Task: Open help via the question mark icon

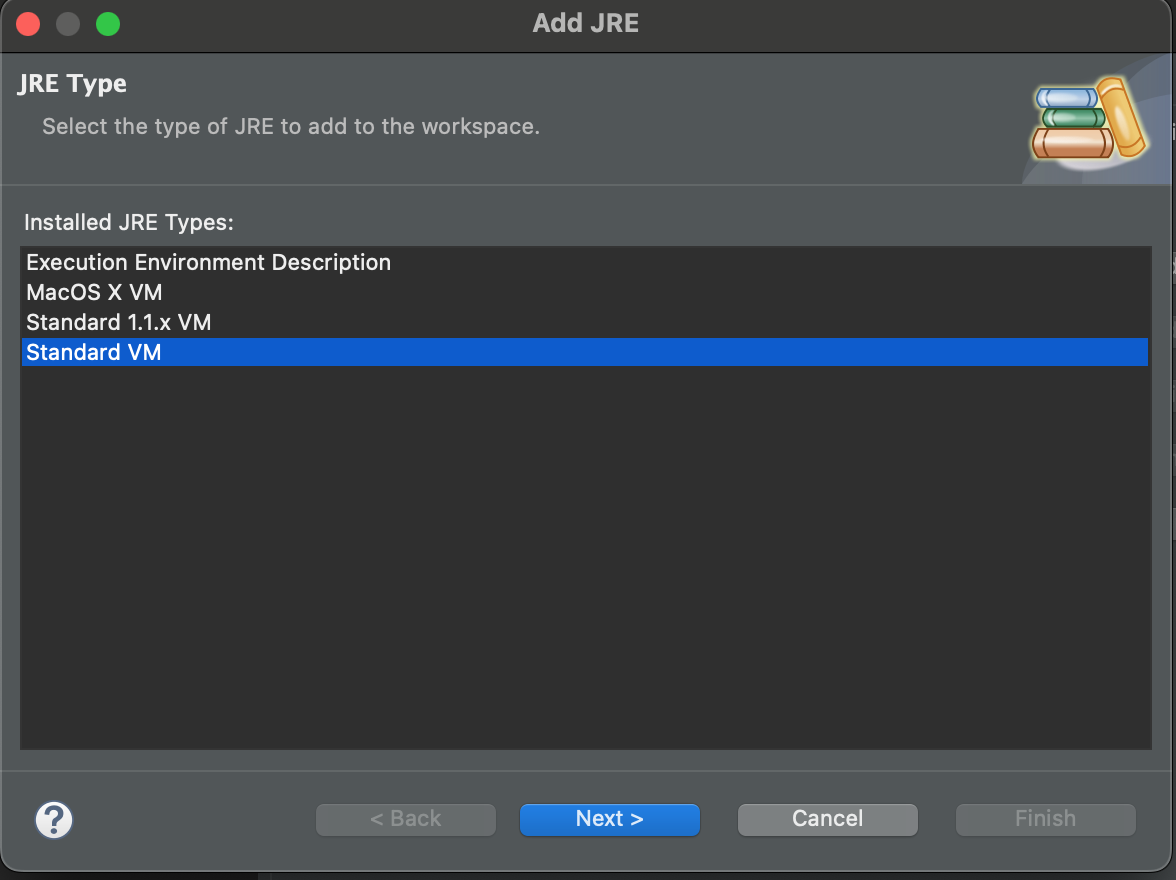Action: [x=54, y=819]
